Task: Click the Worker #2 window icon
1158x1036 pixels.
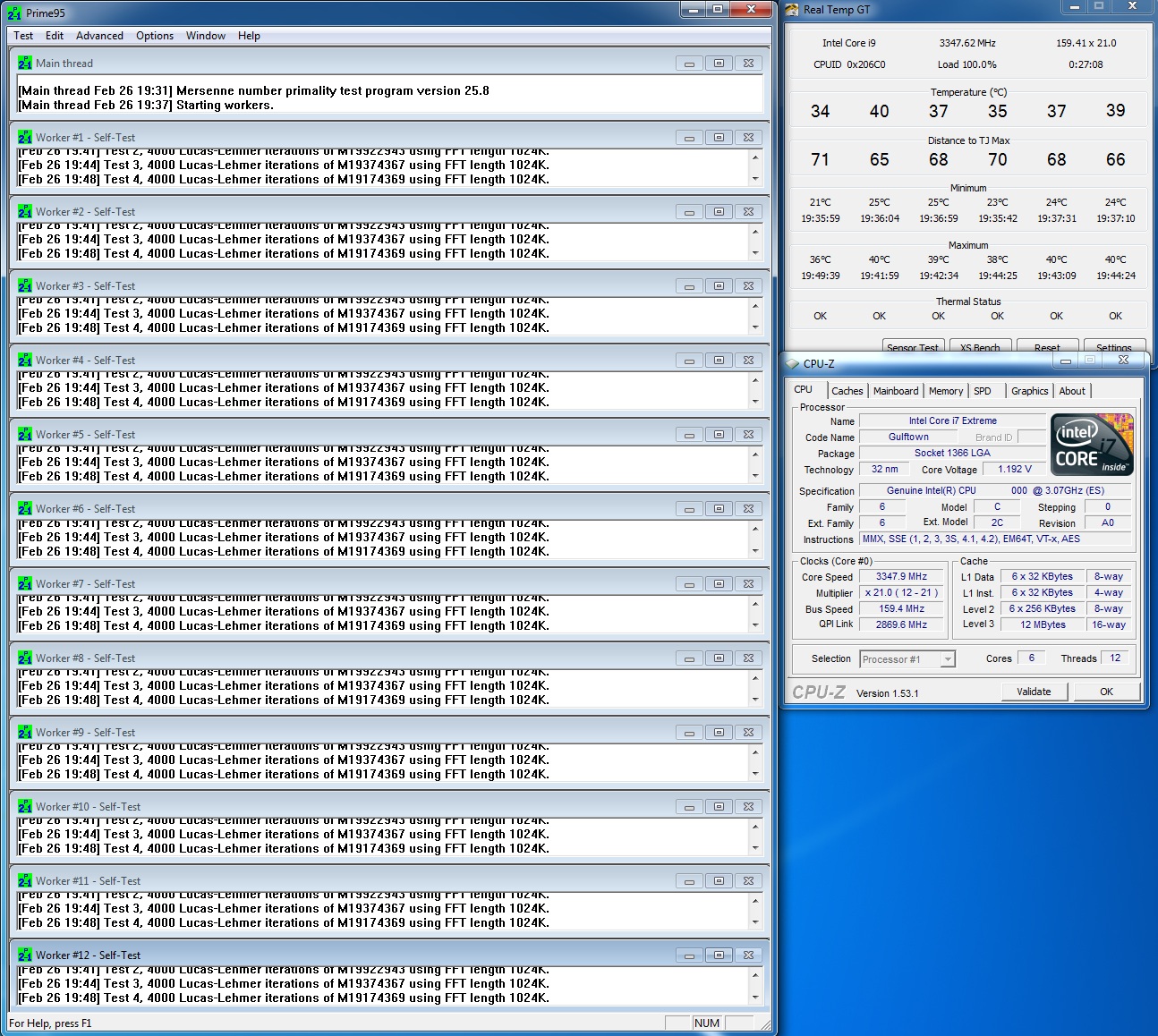Action: click(25, 212)
